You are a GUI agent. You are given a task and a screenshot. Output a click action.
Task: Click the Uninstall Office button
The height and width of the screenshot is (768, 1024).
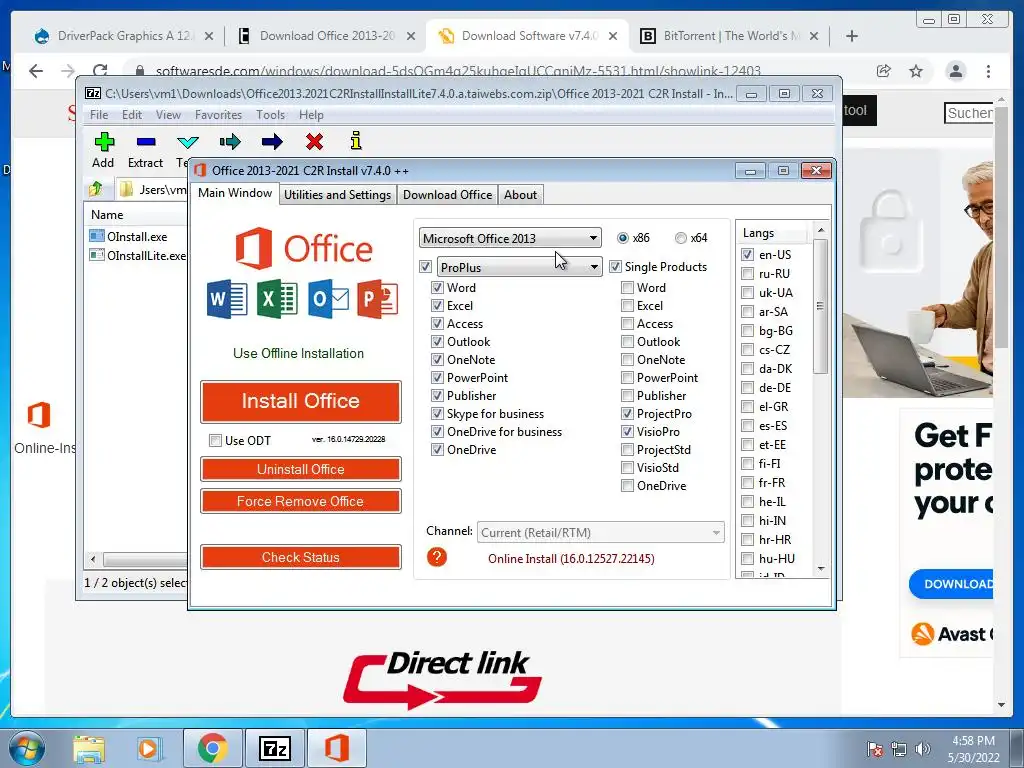pos(300,469)
